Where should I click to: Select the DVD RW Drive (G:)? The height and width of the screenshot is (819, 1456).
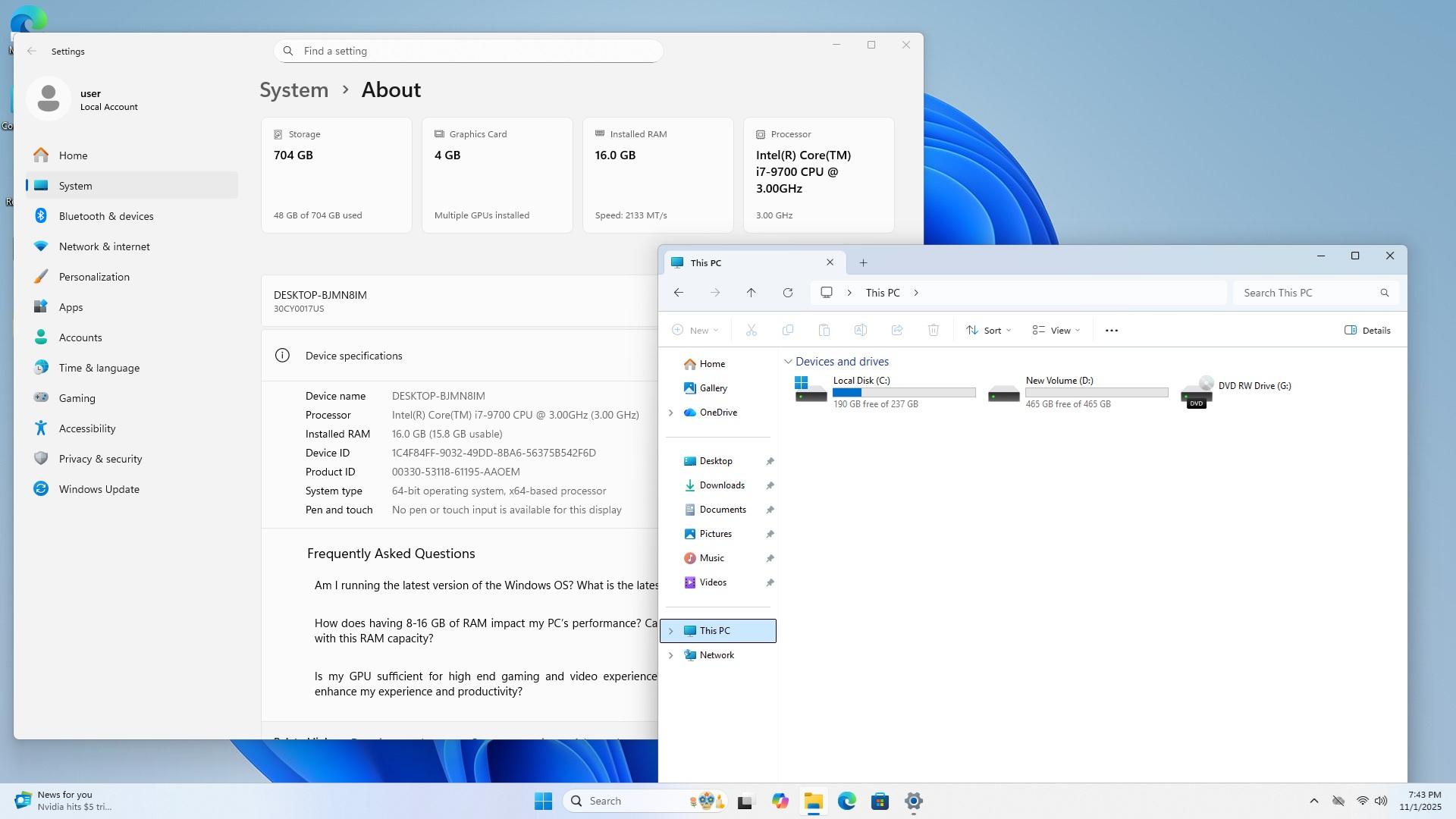[x=1235, y=391]
